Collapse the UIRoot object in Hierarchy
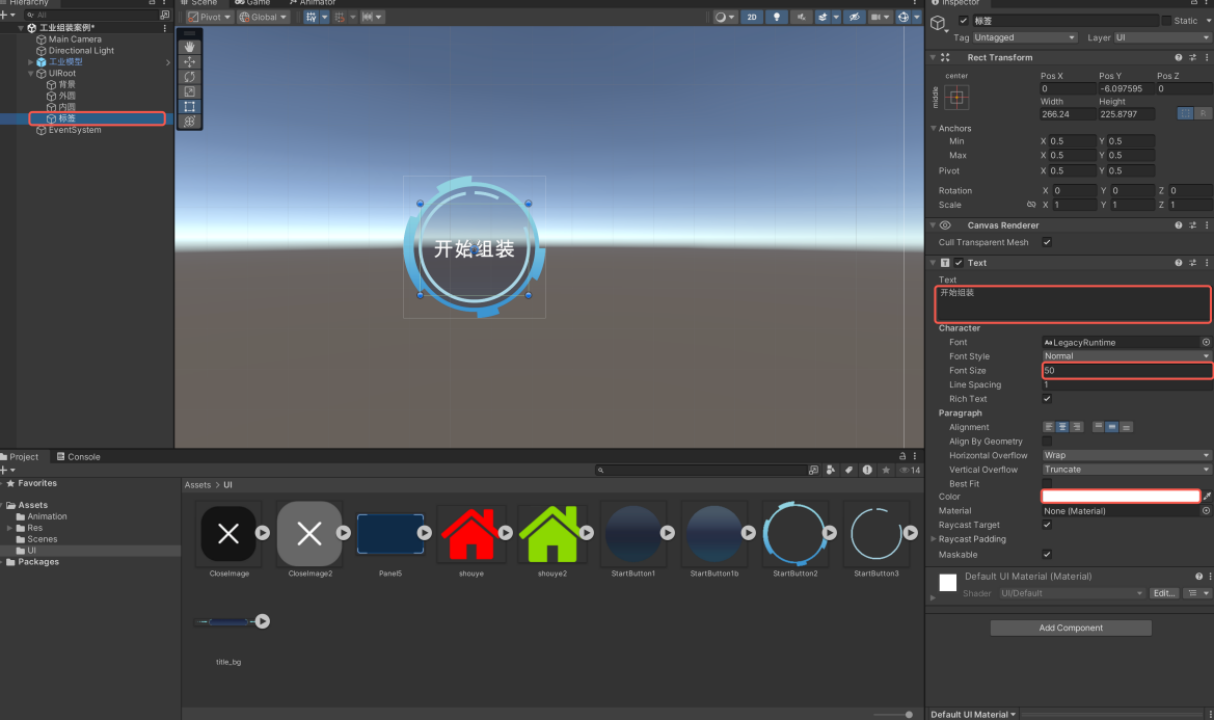Viewport: 1214px width, 720px height. tap(31, 73)
